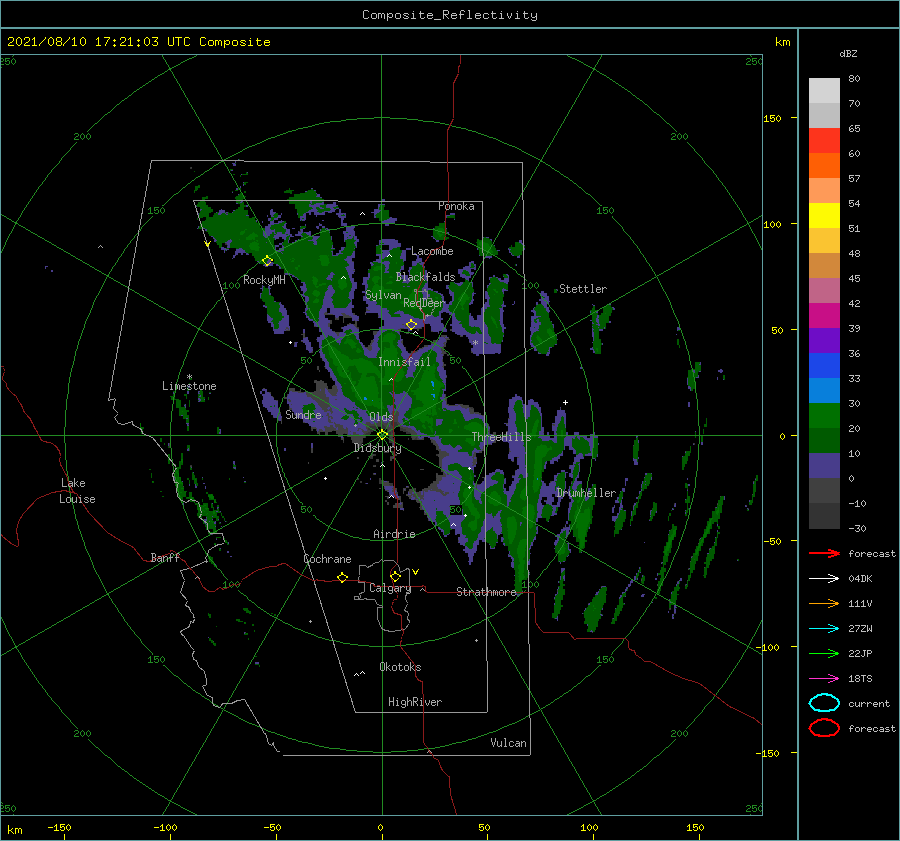Click the RedDeer city label
The image size is (900, 841).
coord(424,303)
